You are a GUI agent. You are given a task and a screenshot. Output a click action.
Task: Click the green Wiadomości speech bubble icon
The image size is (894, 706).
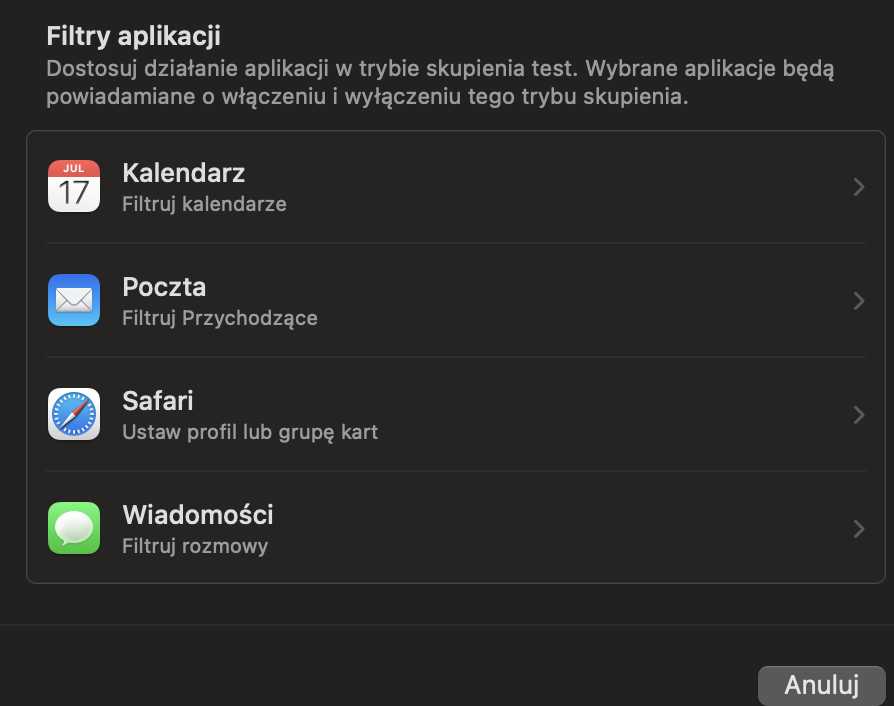coord(74,528)
